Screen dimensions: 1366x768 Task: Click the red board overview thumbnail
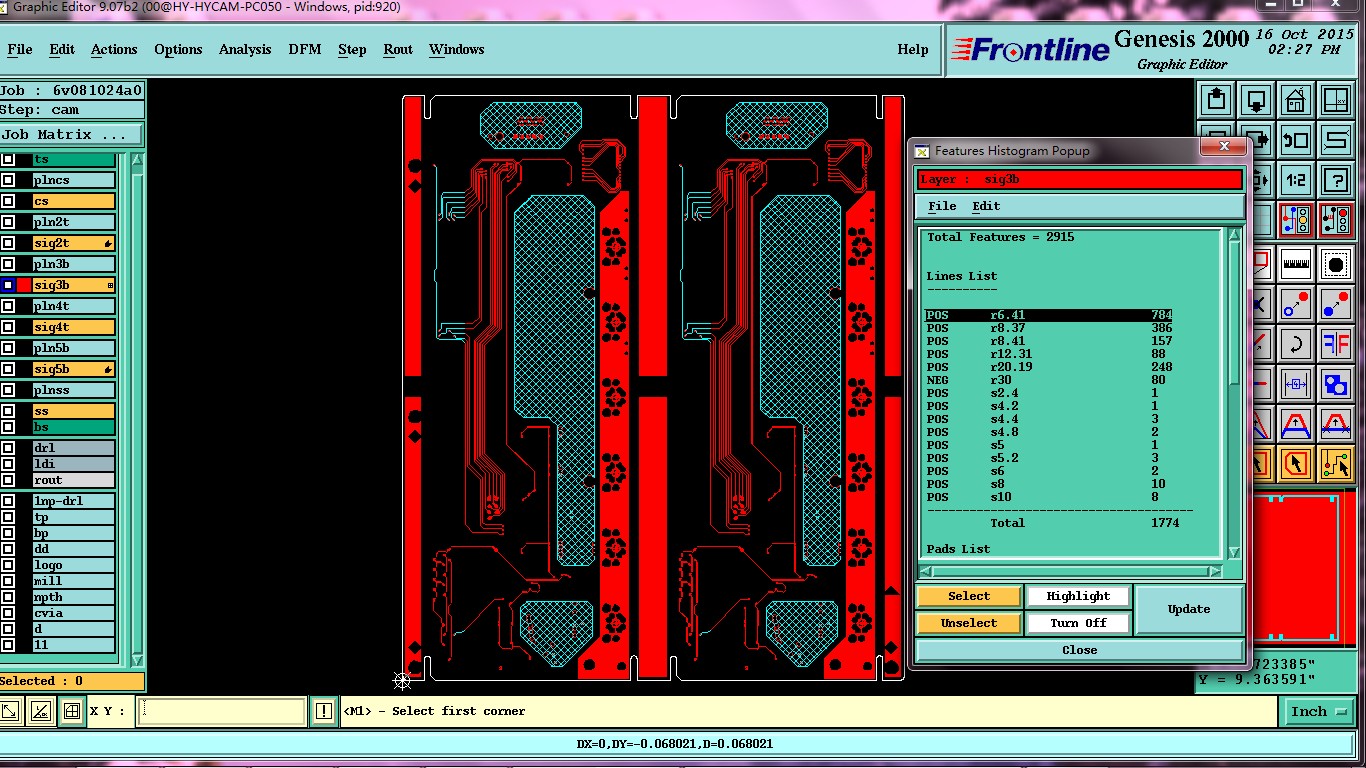[1303, 566]
